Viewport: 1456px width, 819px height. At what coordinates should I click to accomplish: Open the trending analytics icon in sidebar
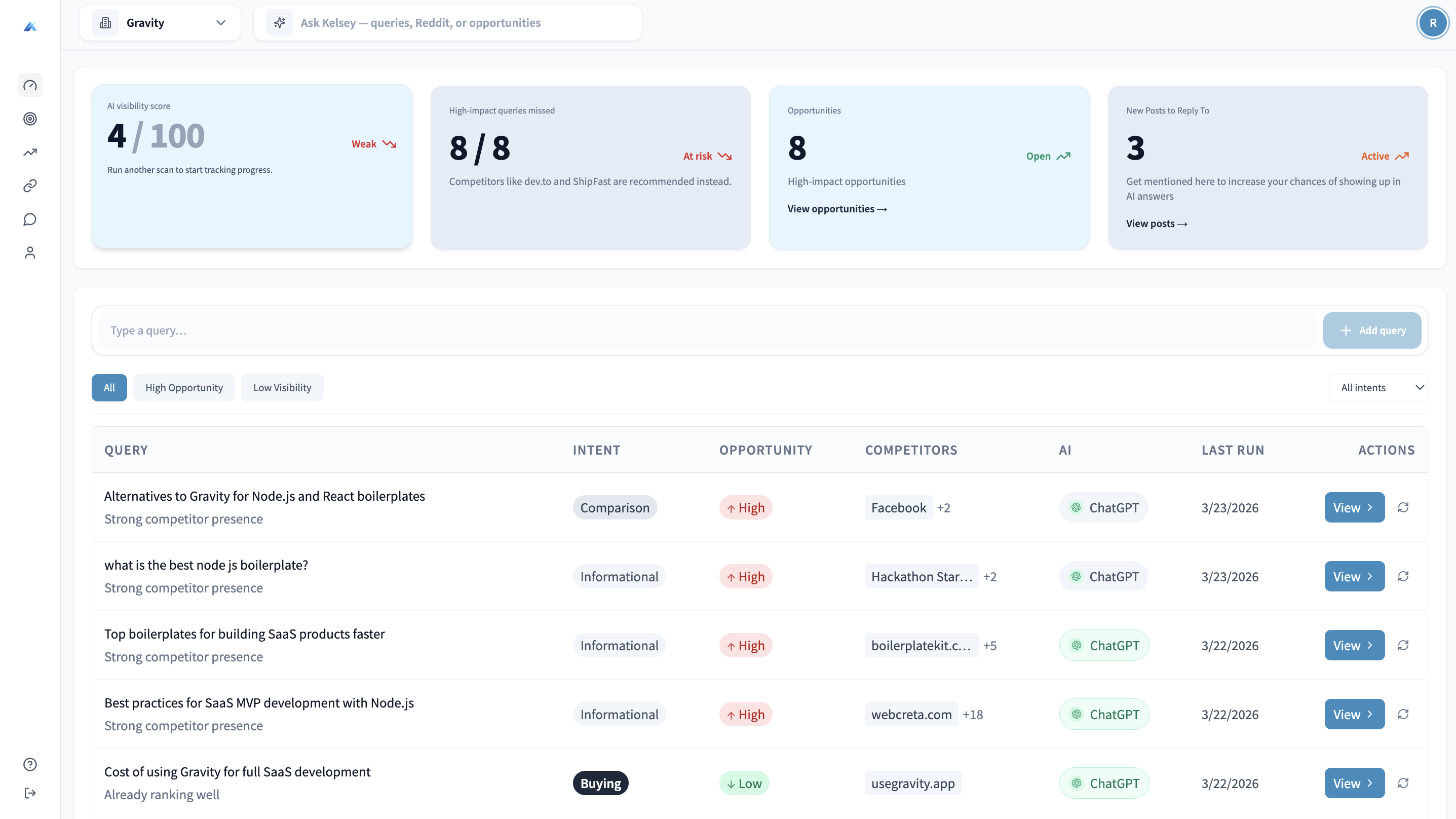pos(30,152)
